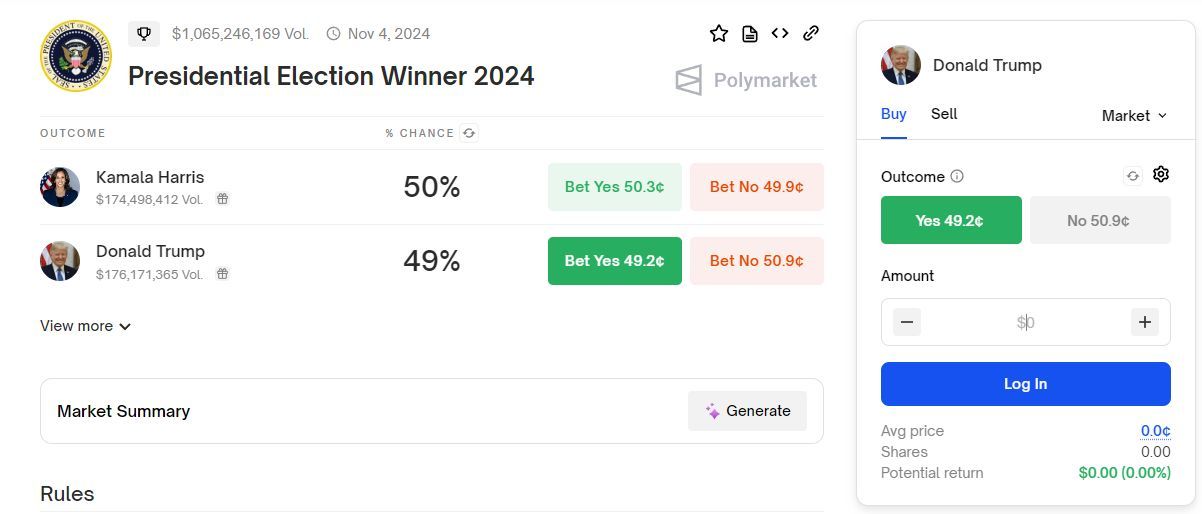Image resolution: width=1202 pixels, height=514 pixels.
Task: Click the gift icon under Kamala Harris
Action: [x=223, y=199]
